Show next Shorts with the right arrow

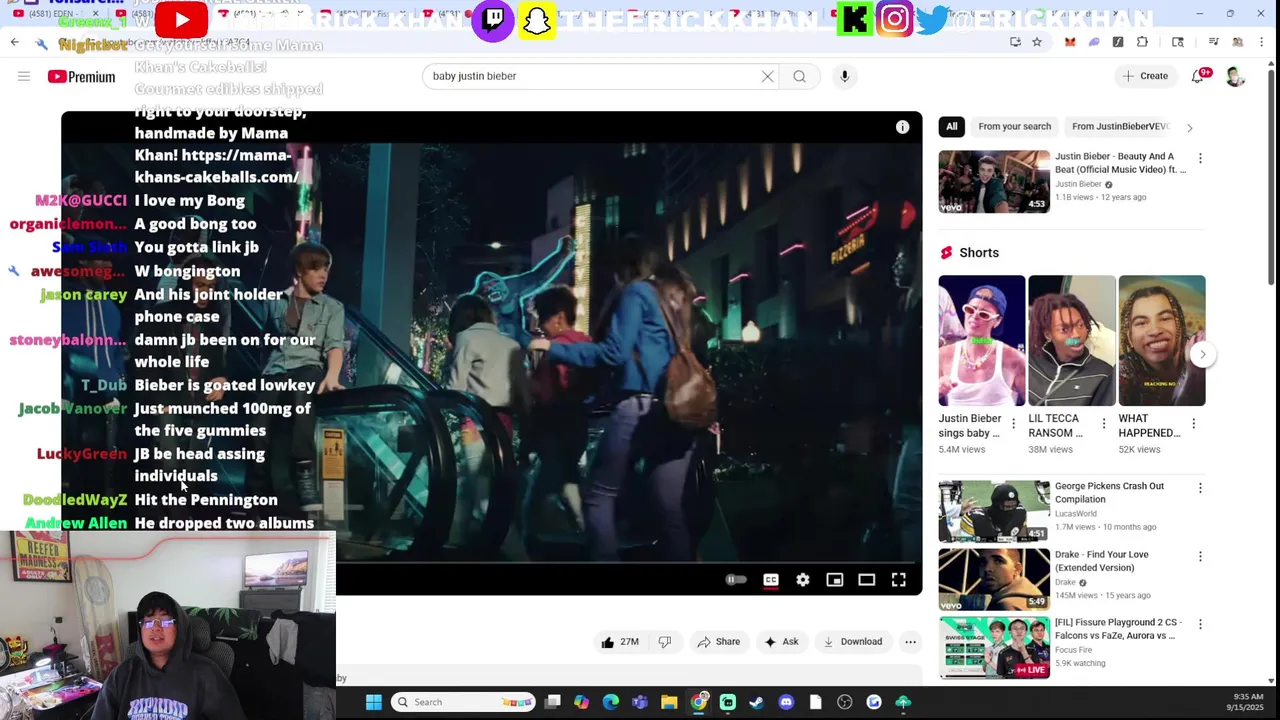click(x=1203, y=354)
